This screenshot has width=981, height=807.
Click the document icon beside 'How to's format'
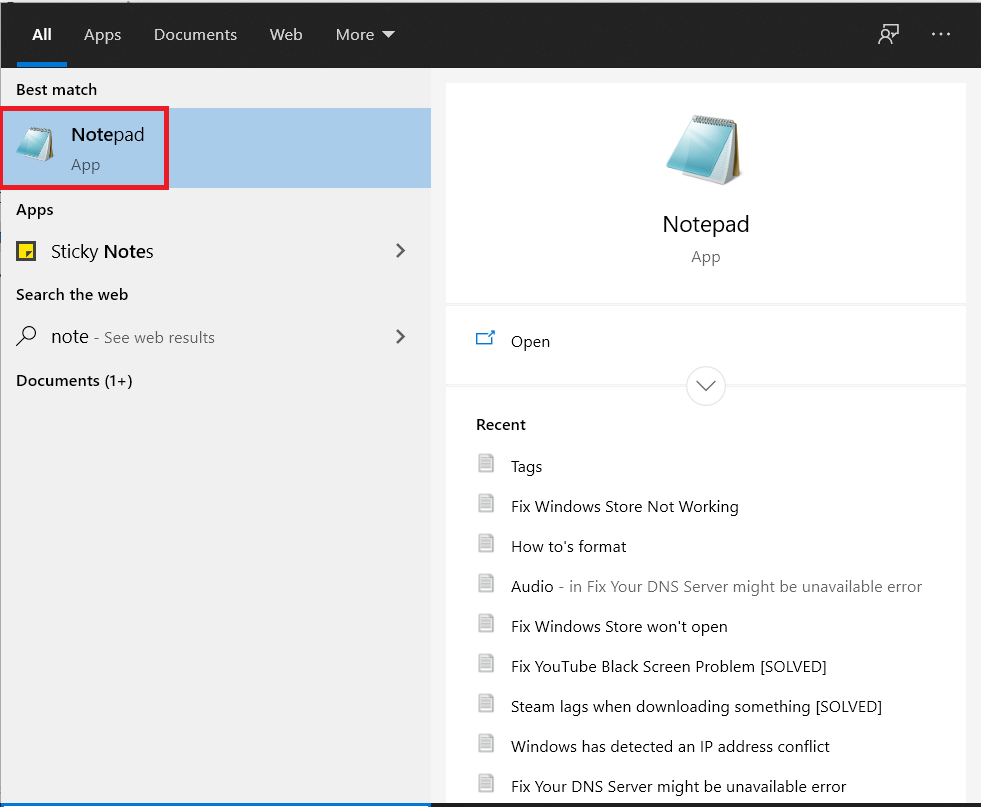coord(487,543)
